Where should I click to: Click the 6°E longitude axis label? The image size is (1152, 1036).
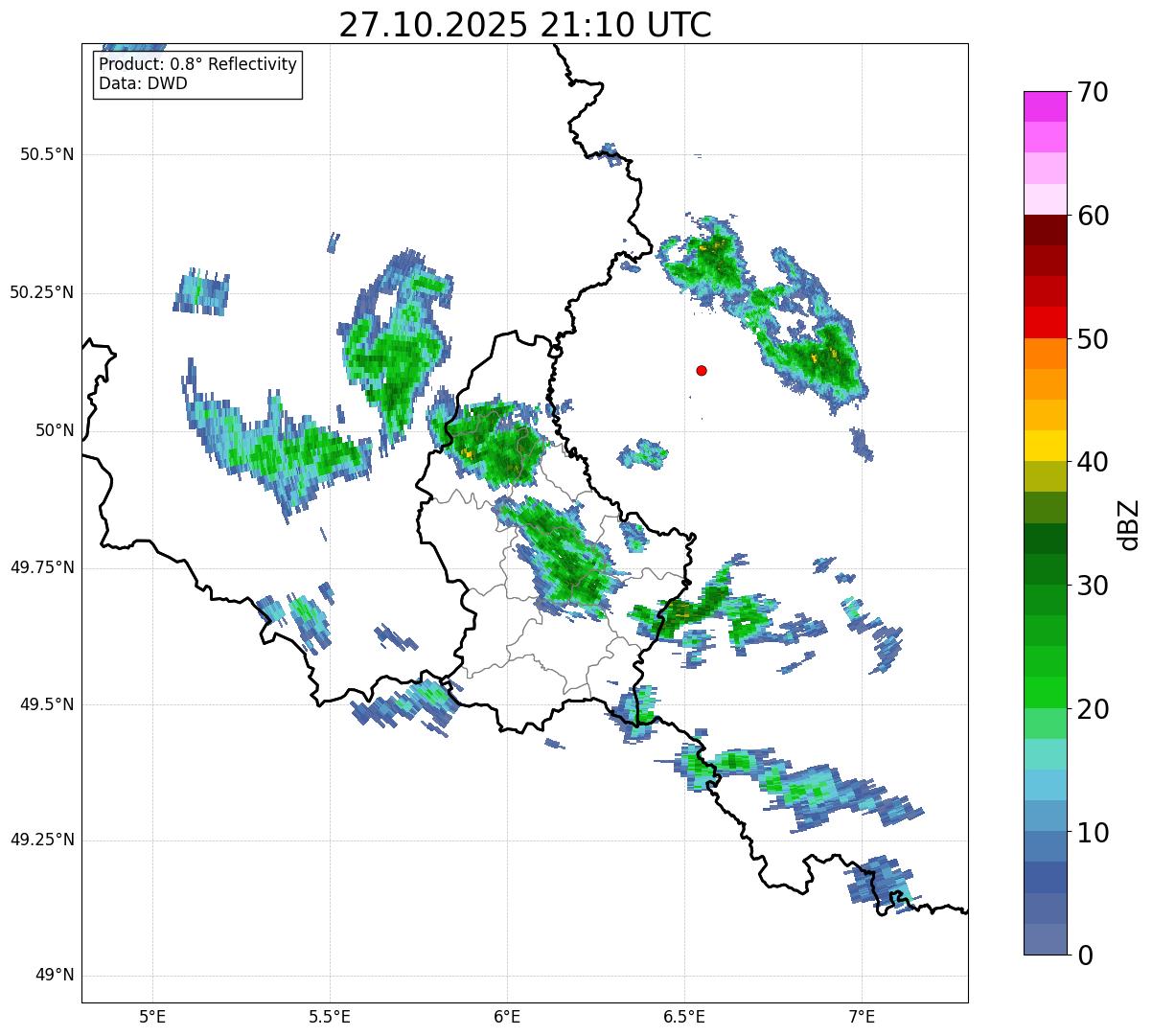pos(507,1016)
